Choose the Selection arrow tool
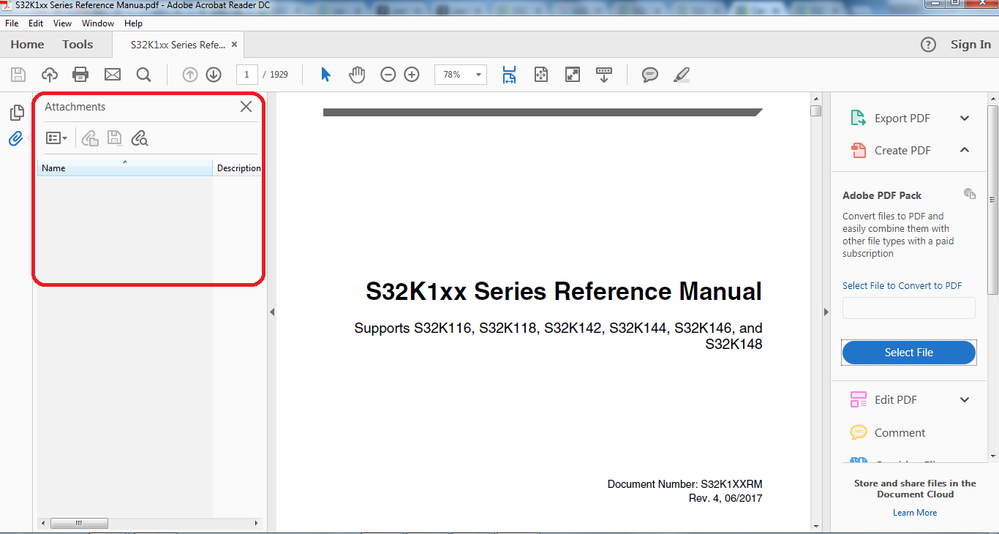999x534 pixels. pos(326,75)
